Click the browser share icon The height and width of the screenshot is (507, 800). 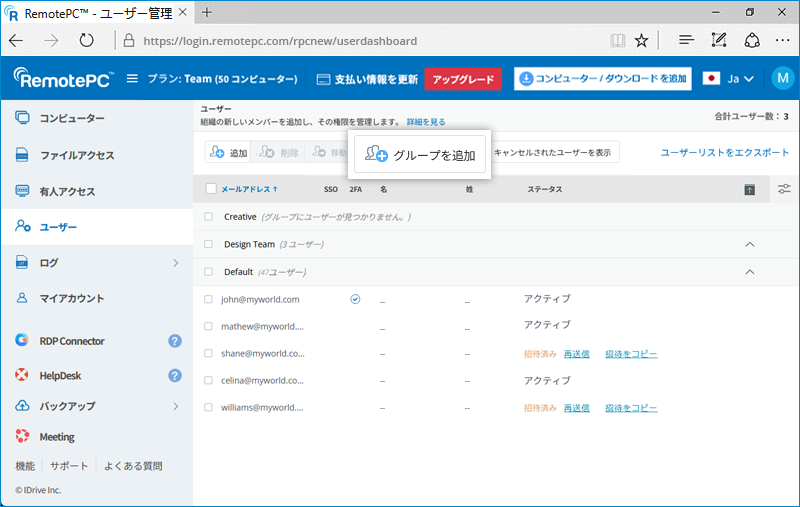752,40
